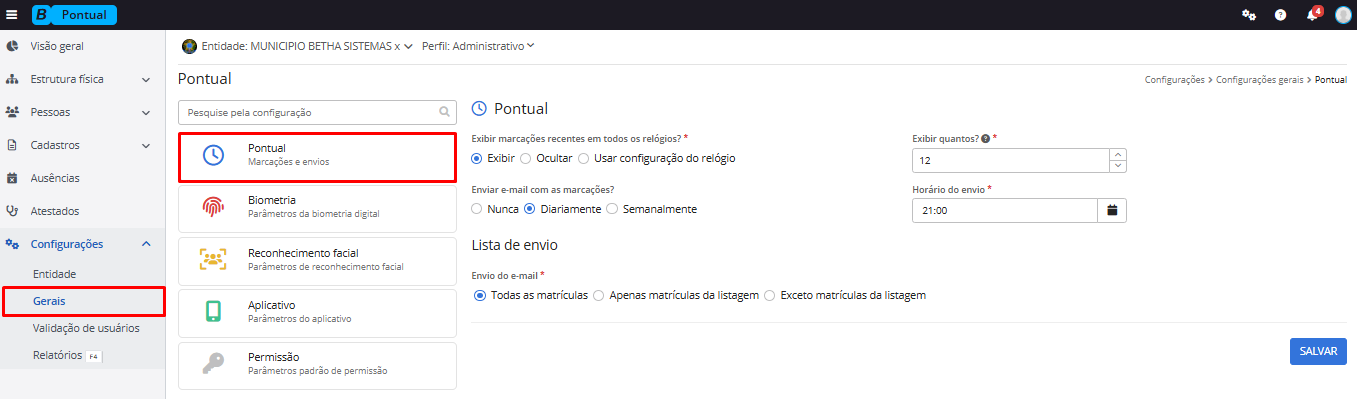This screenshot has height=399, width=1357.
Task: Select the Nunca email option
Action: [x=477, y=209]
